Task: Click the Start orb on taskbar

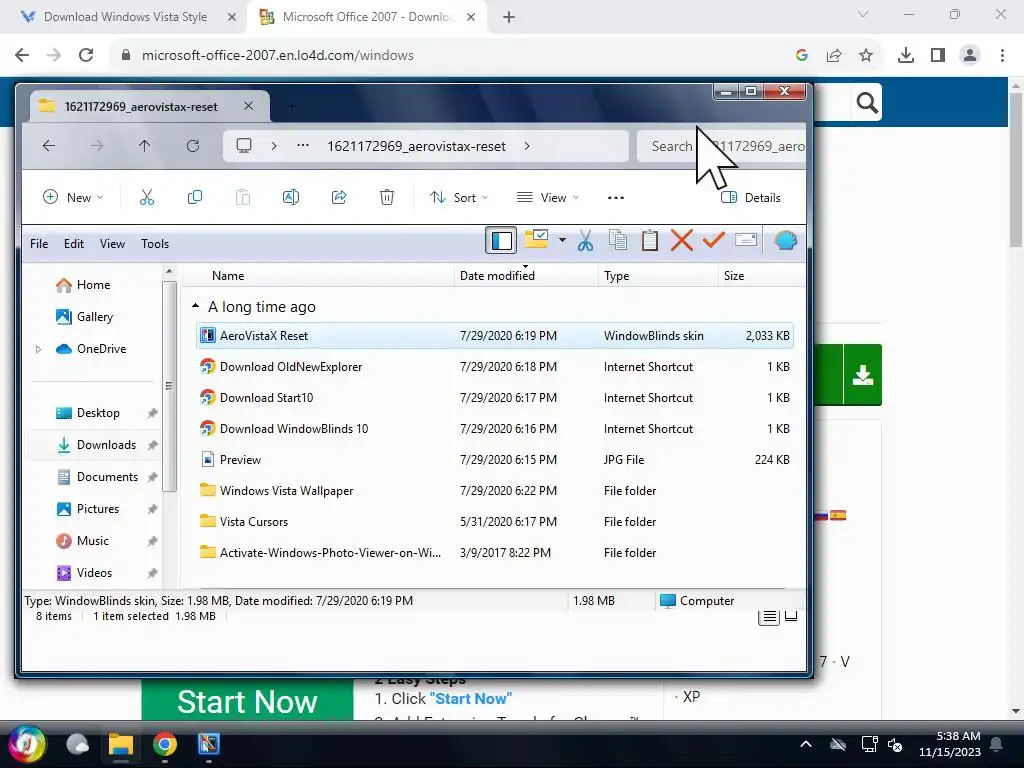Action: point(27,744)
